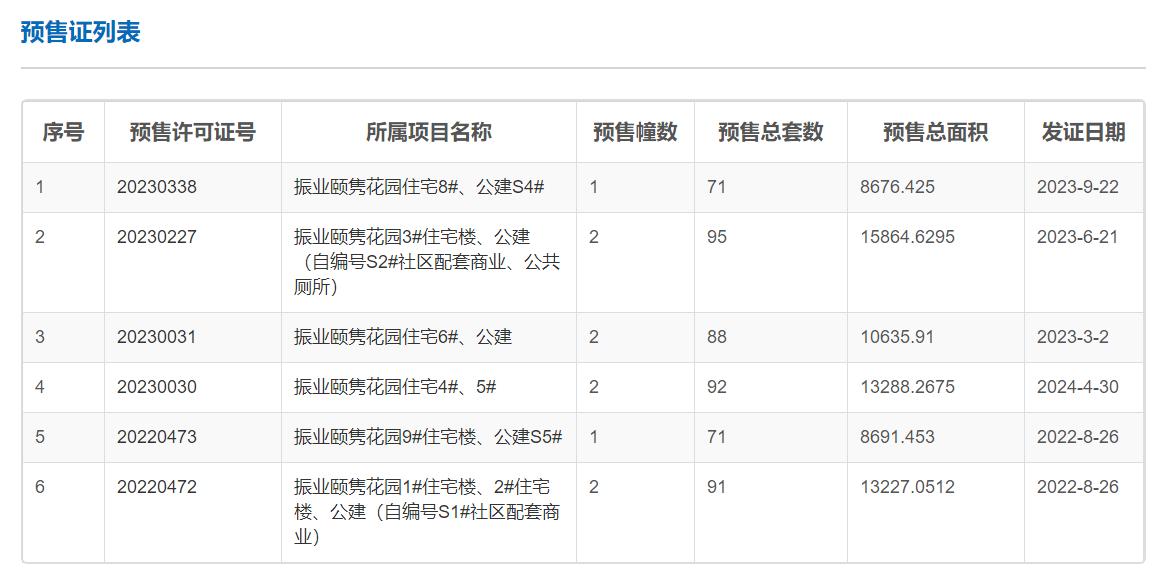Click serial number for permit 20230338

tap(40, 187)
